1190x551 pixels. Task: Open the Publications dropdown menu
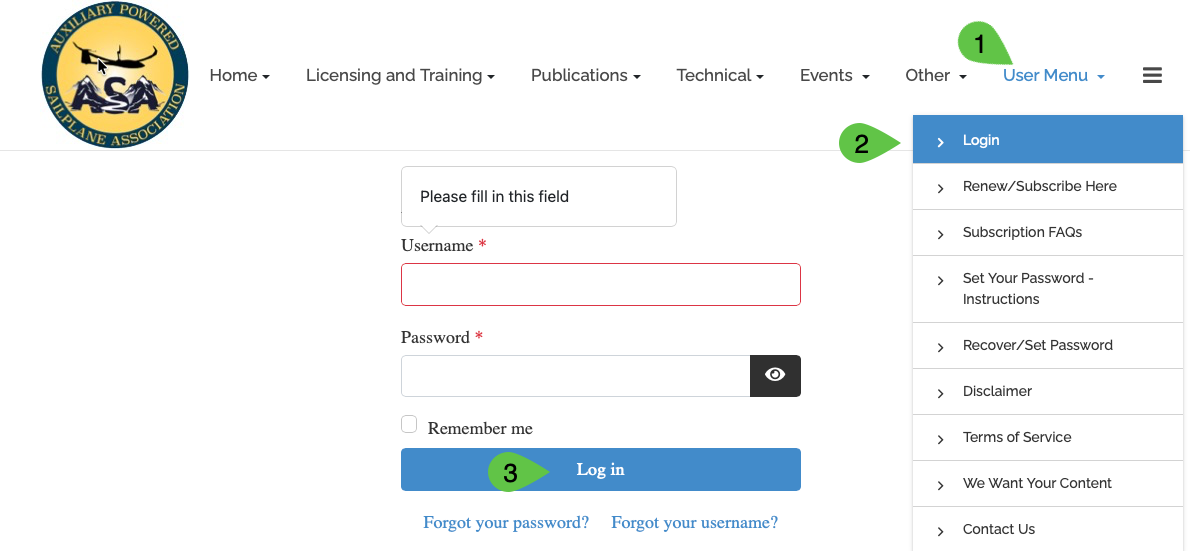pos(585,76)
